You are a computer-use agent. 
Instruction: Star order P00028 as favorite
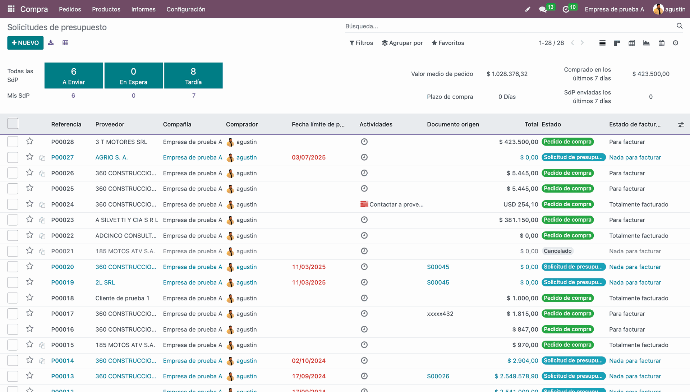(x=29, y=141)
